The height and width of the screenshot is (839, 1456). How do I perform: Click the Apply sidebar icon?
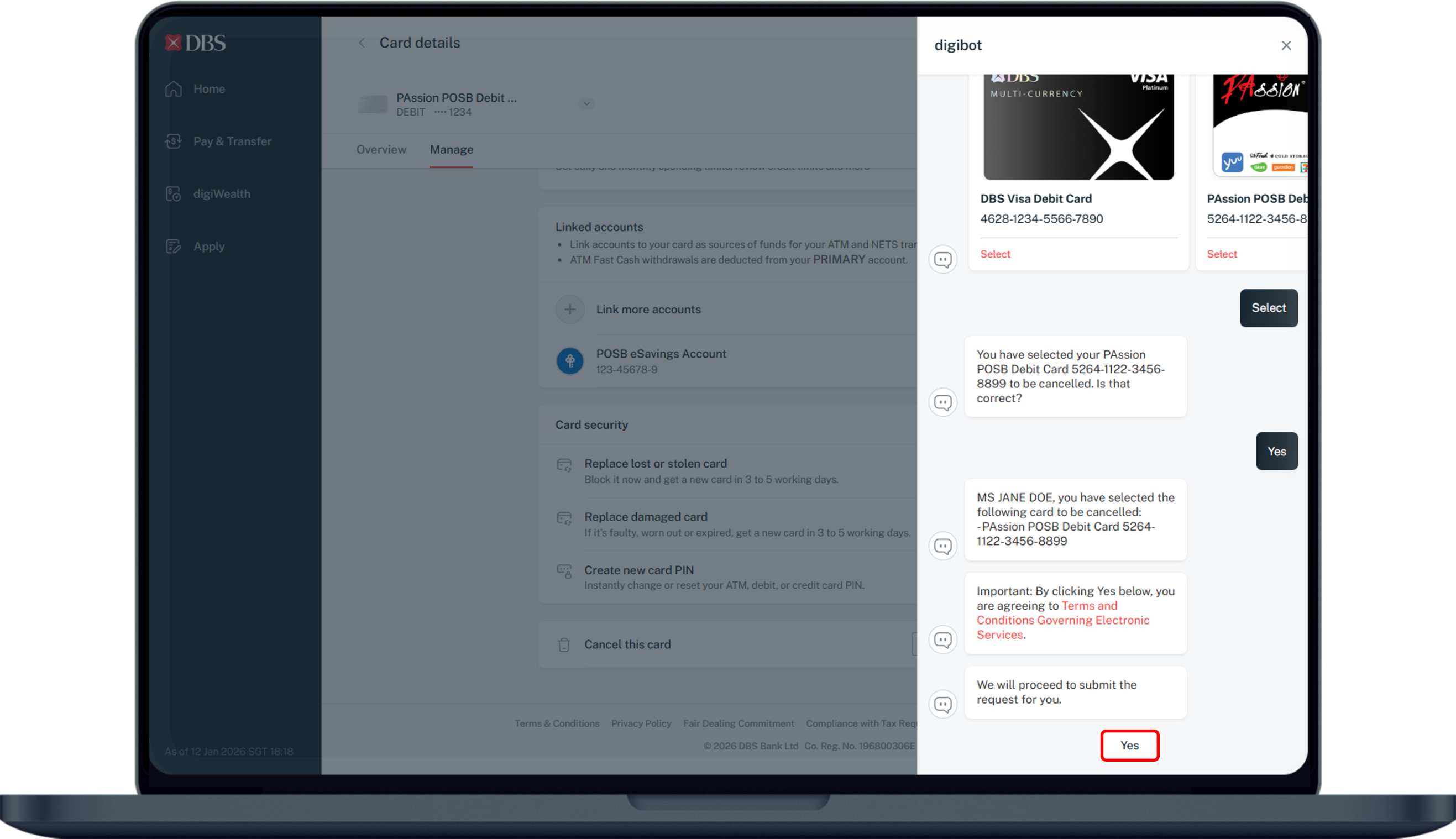pos(174,247)
